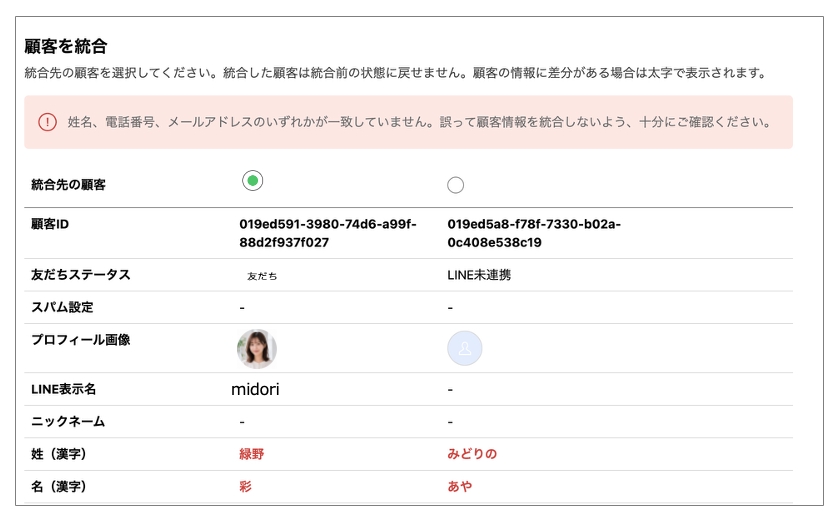Select the first customer as merge destination
This screenshot has width=839, height=518.
[253, 181]
